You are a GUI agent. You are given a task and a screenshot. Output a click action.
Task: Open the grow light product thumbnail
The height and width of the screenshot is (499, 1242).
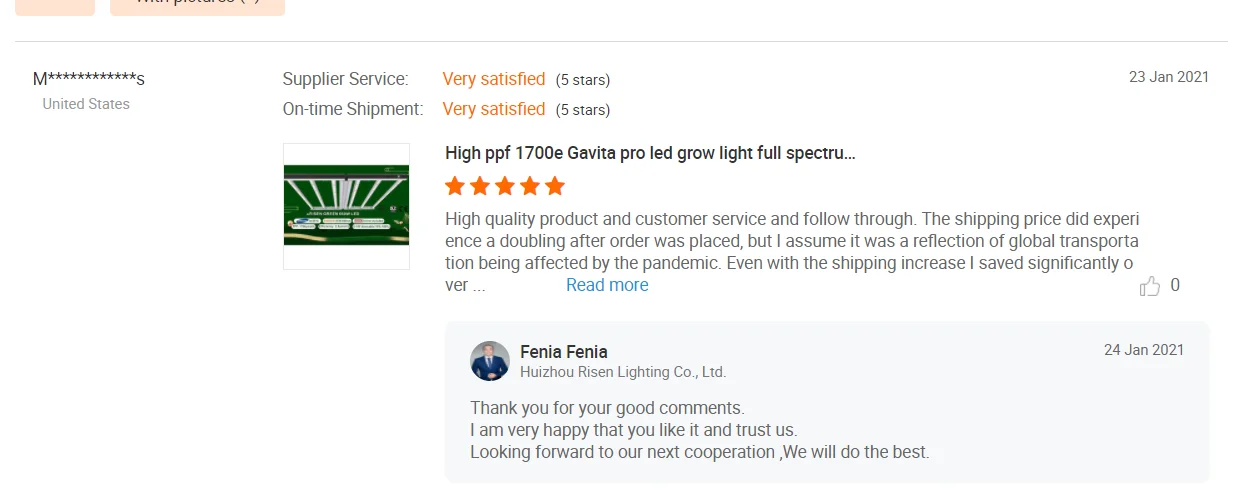(x=346, y=206)
